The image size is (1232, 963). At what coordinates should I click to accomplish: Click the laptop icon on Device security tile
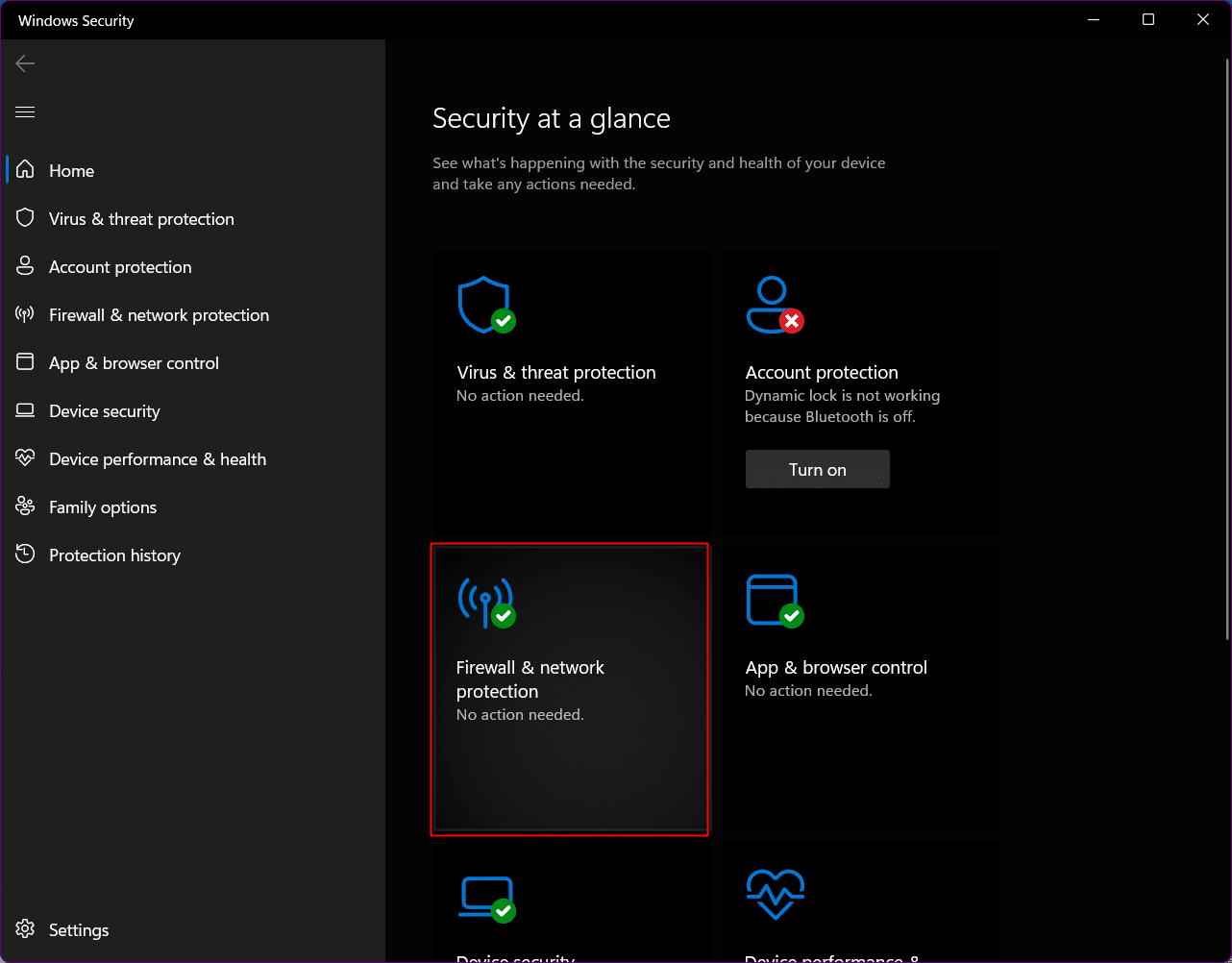[x=485, y=899]
